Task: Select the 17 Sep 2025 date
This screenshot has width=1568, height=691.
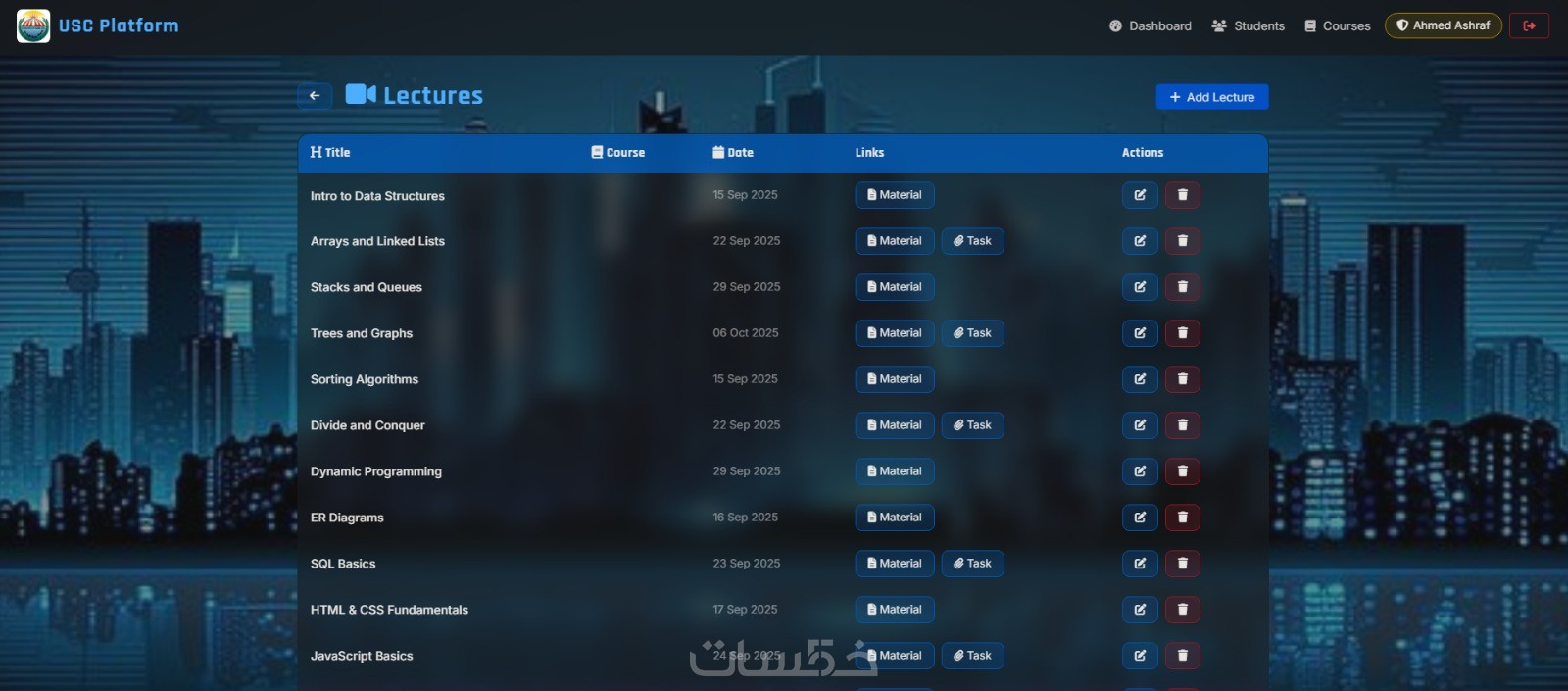Action: click(745, 610)
